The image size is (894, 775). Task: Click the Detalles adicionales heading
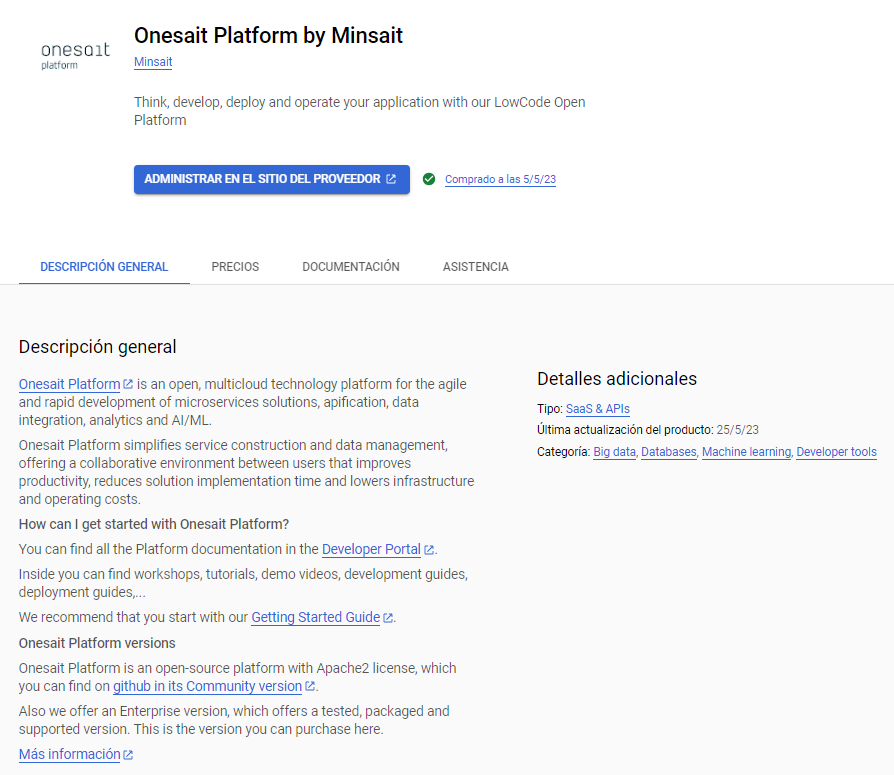coord(617,379)
